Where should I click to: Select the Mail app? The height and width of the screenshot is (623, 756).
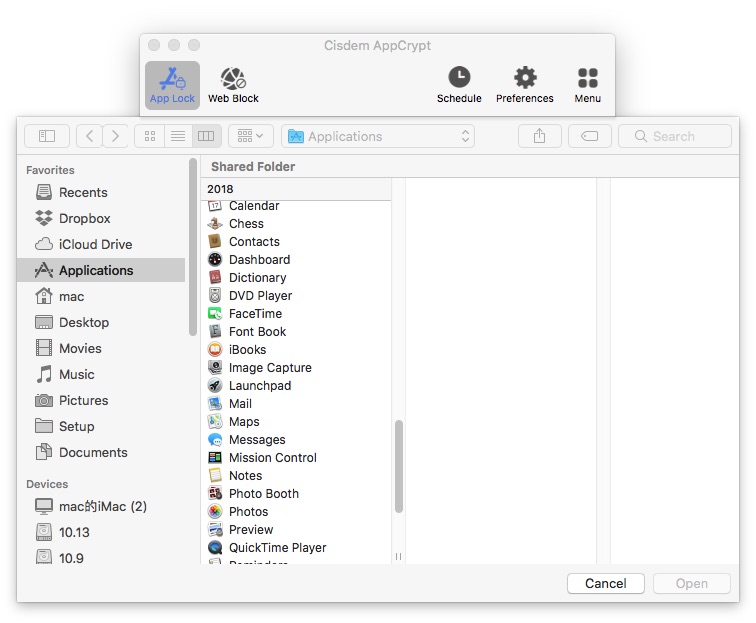coord(296,404)
